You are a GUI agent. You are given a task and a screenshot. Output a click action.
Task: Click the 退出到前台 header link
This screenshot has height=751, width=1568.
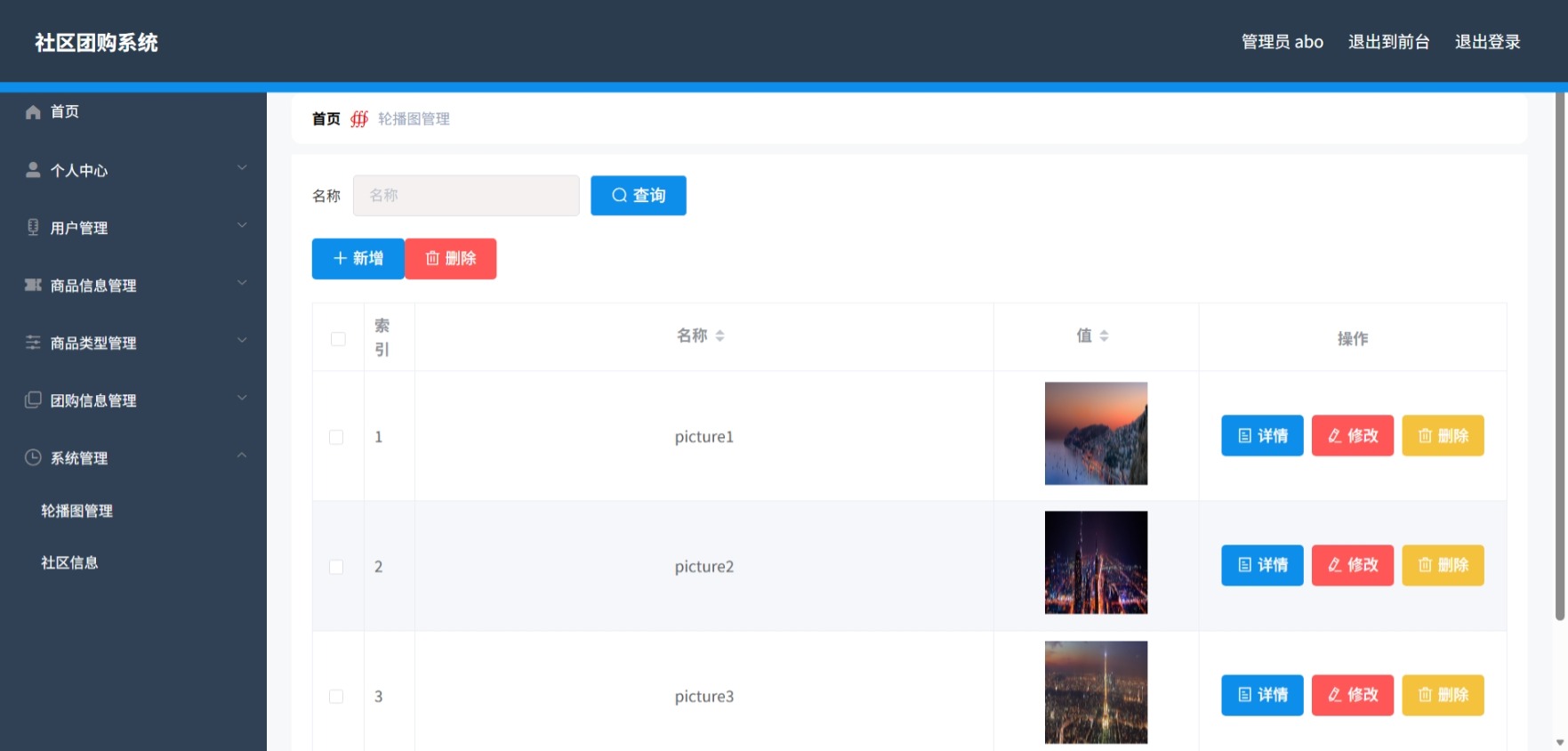[x=1388, y=42]
